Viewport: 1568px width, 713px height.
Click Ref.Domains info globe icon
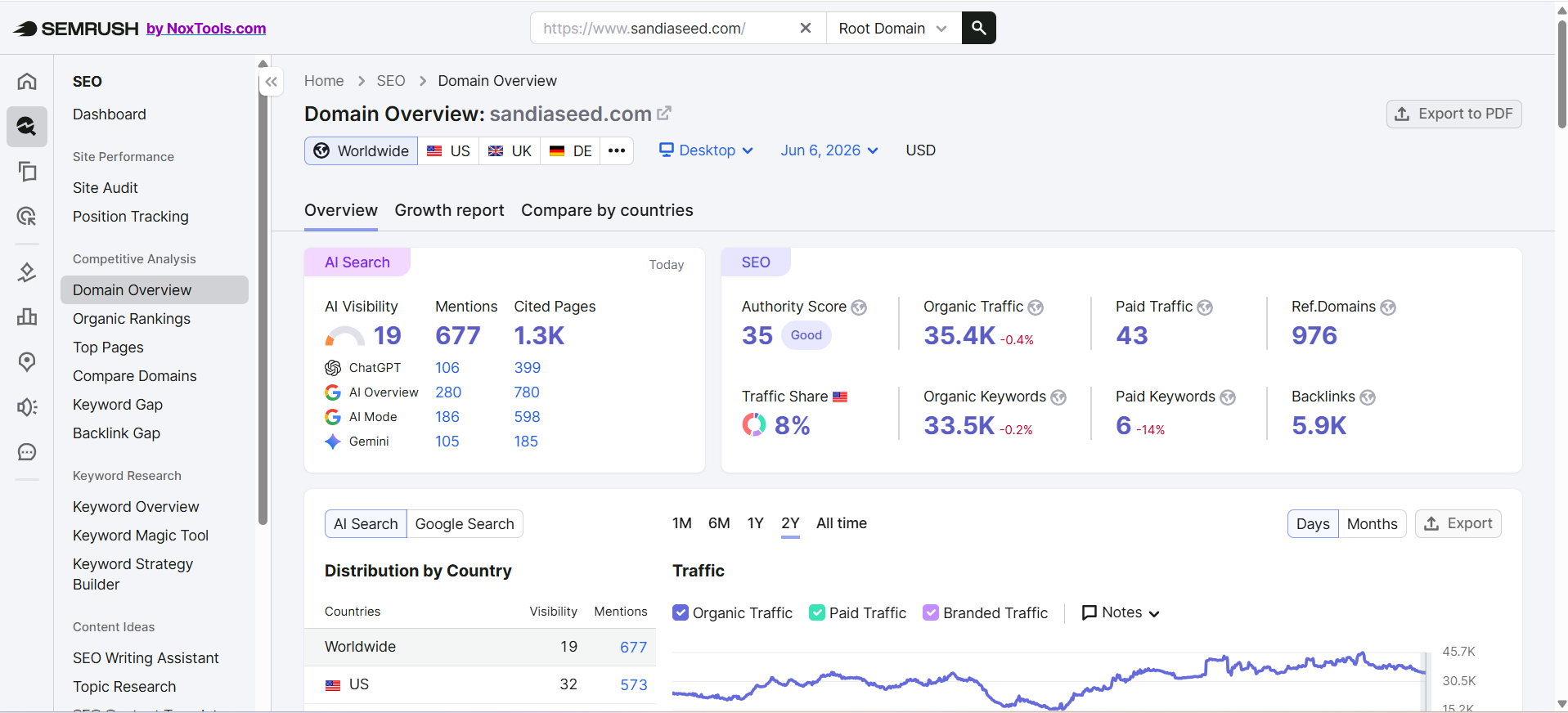coord(1388,307)
